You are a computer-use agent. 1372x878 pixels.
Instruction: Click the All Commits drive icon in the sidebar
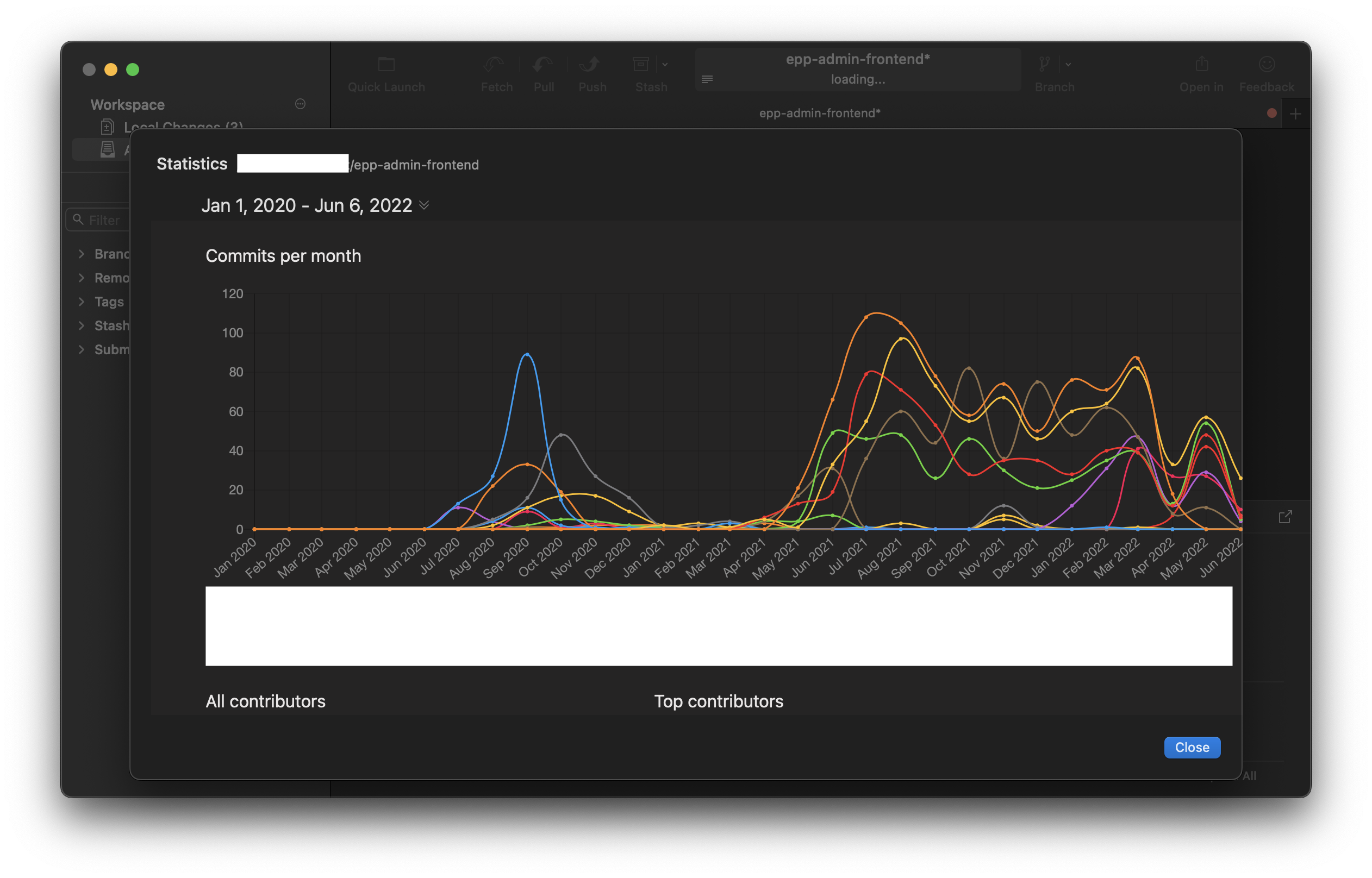click(x=107, y=149)
